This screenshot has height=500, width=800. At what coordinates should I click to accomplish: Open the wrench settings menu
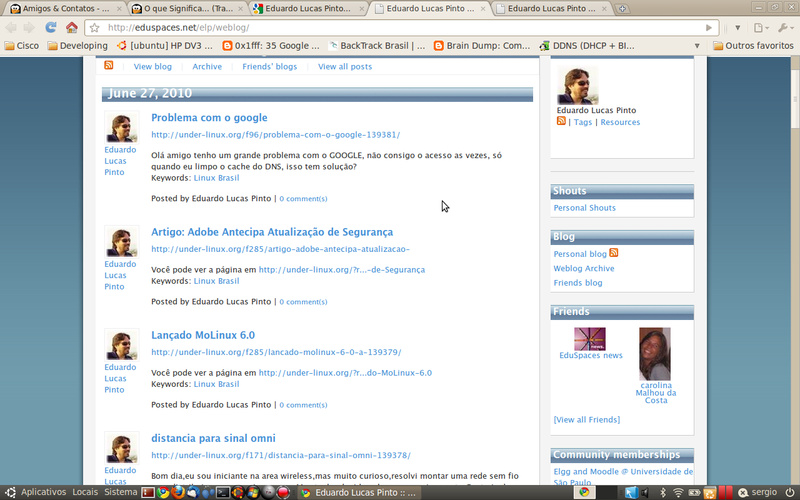click(784, 28)
